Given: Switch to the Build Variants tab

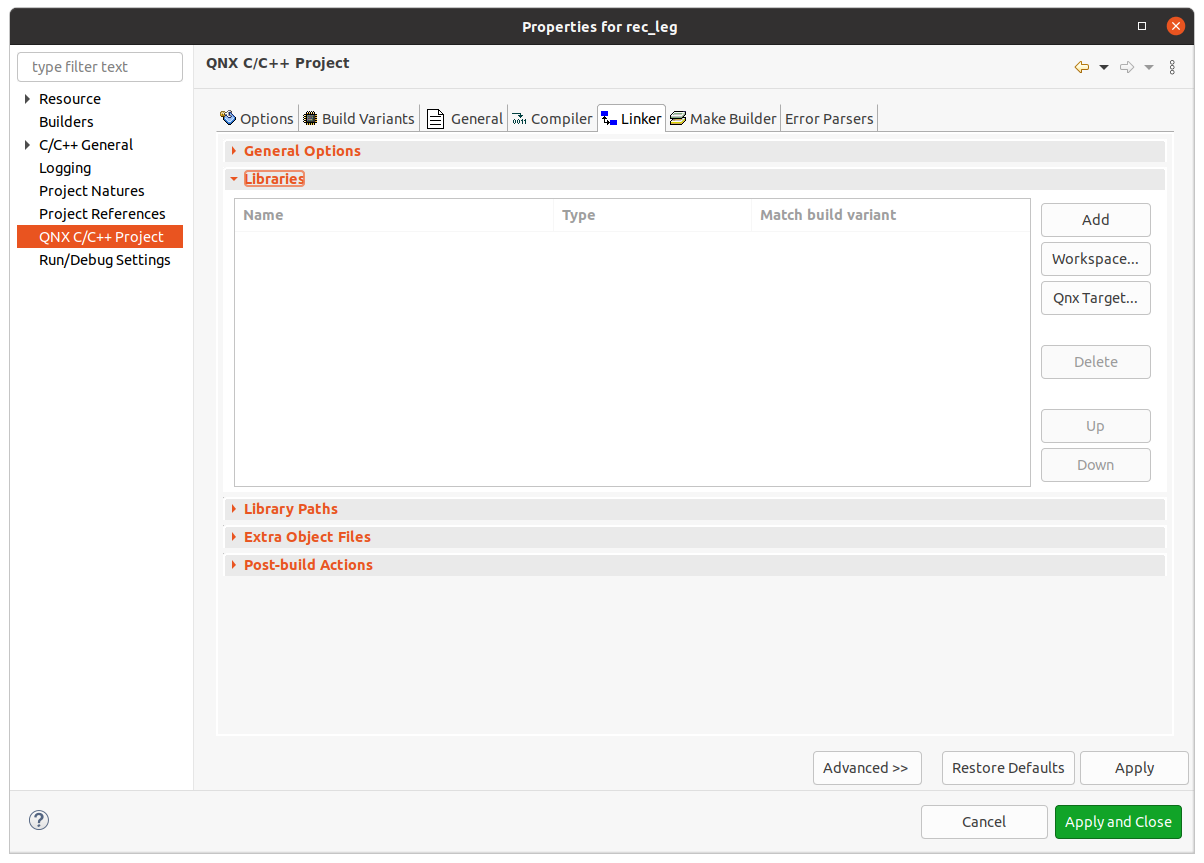Looking at the screenshot, I should [359, 118].
